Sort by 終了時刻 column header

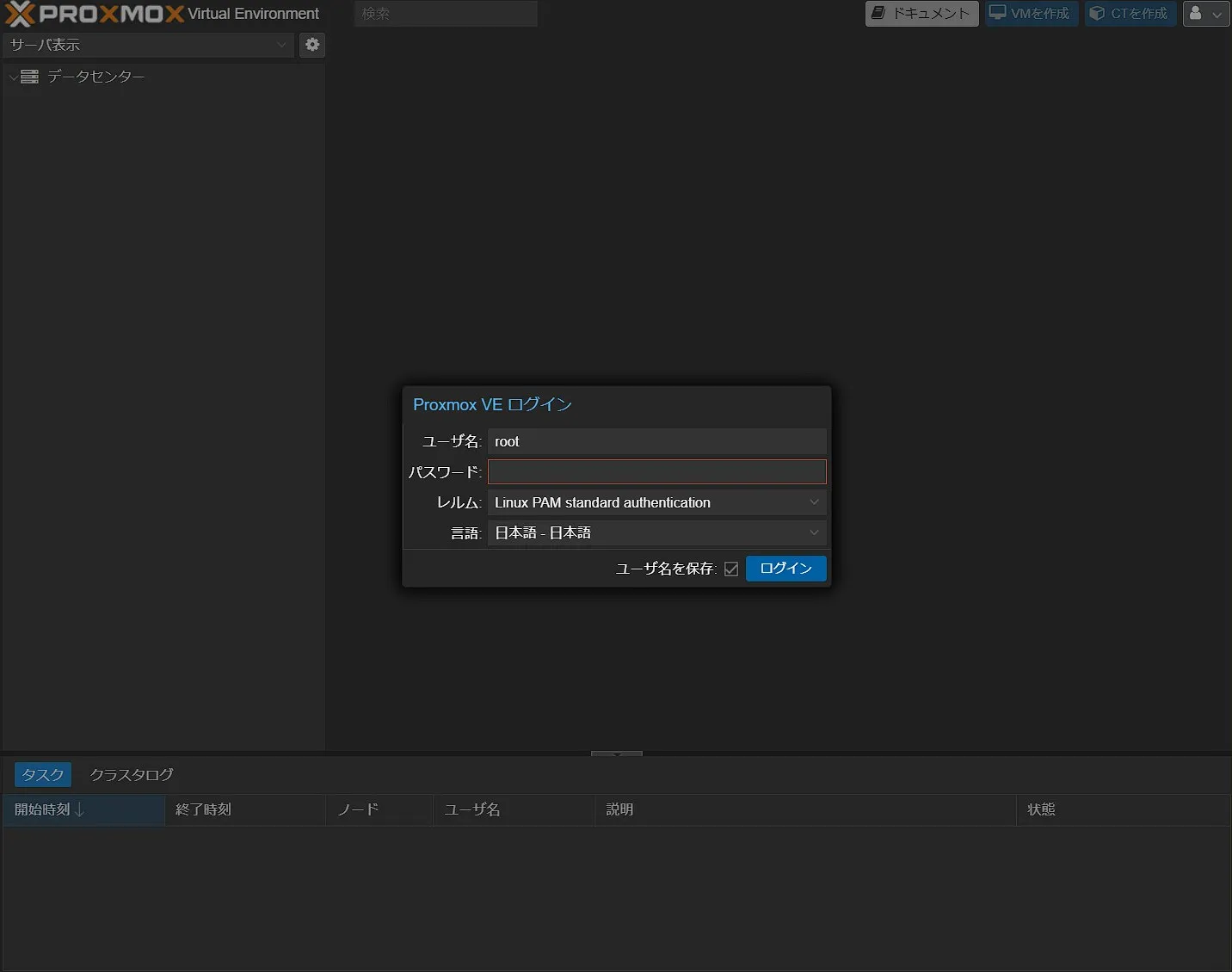click(244, 809)
